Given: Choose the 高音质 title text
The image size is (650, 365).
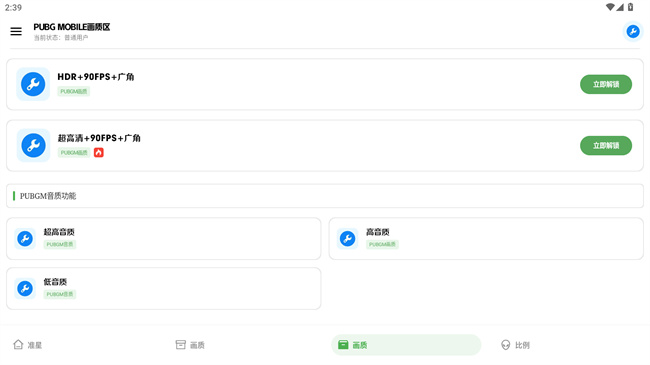Looking at the screenshot, I should [378, 232].
